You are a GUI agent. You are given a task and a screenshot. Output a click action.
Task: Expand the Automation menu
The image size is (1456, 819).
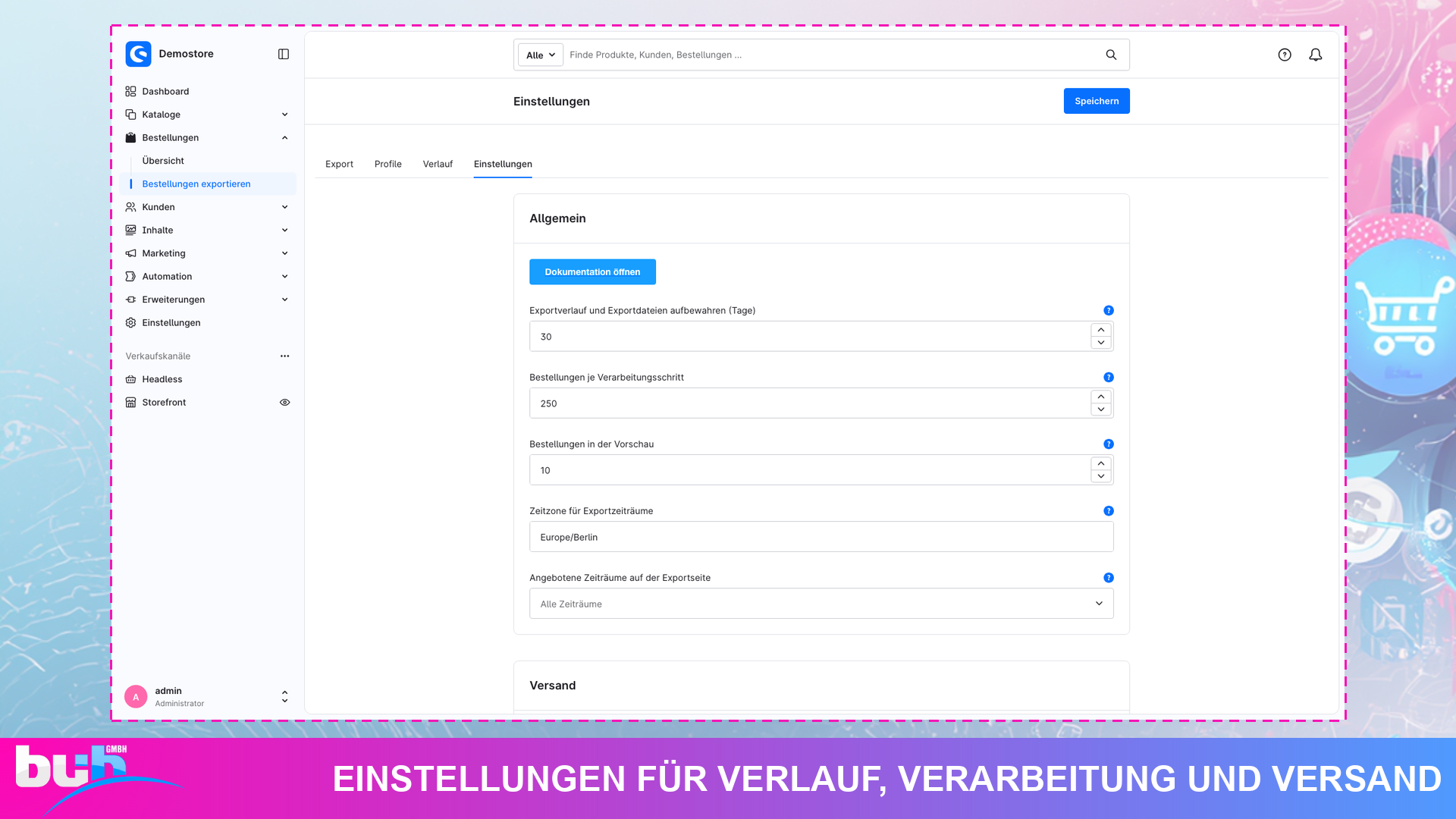click(x=284, y=276)
